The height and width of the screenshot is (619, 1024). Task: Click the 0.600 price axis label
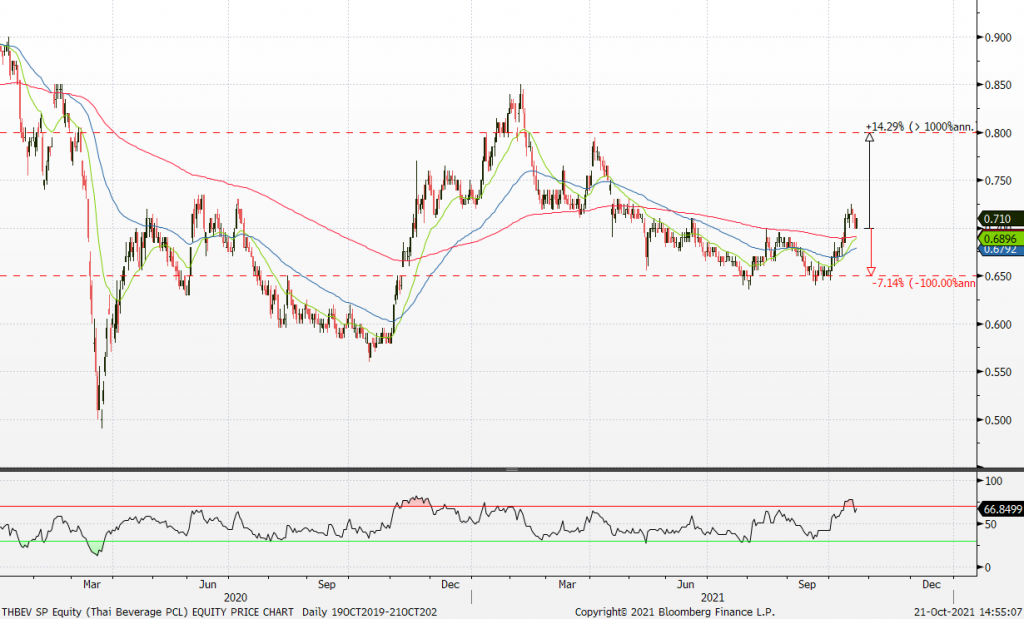pos(999,325)
